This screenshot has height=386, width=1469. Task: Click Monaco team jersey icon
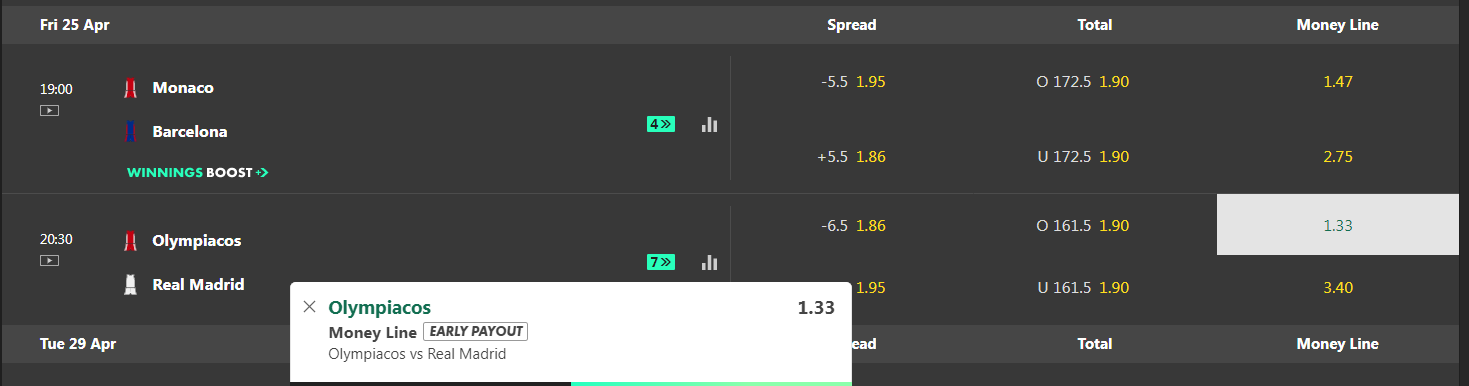click(x=130, y=88)
